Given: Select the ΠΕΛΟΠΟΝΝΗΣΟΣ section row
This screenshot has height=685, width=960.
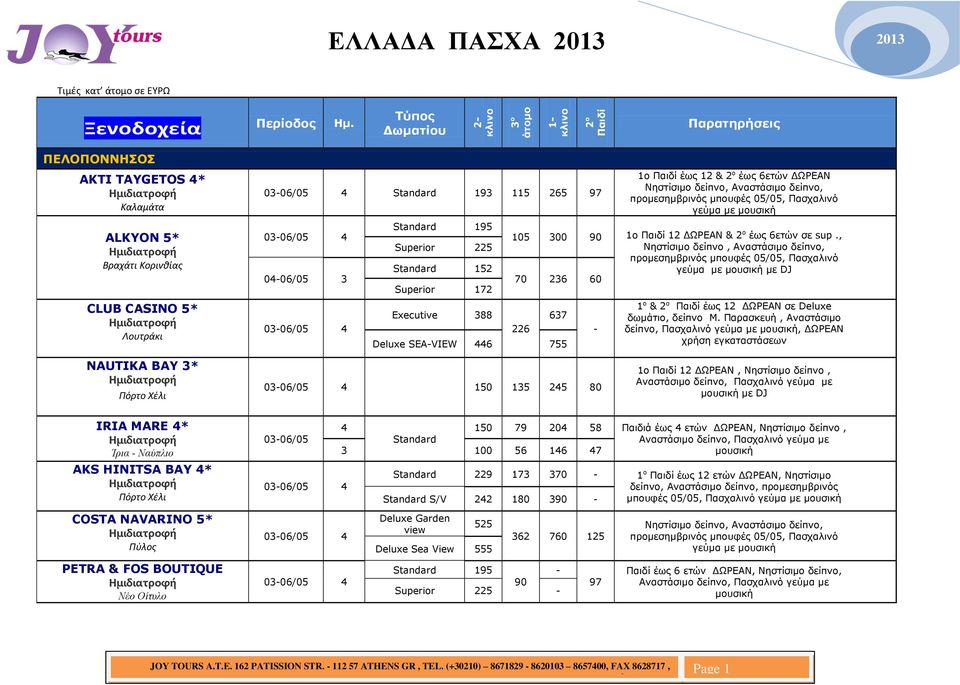Looking at the screenshot, I should point(467,159).
